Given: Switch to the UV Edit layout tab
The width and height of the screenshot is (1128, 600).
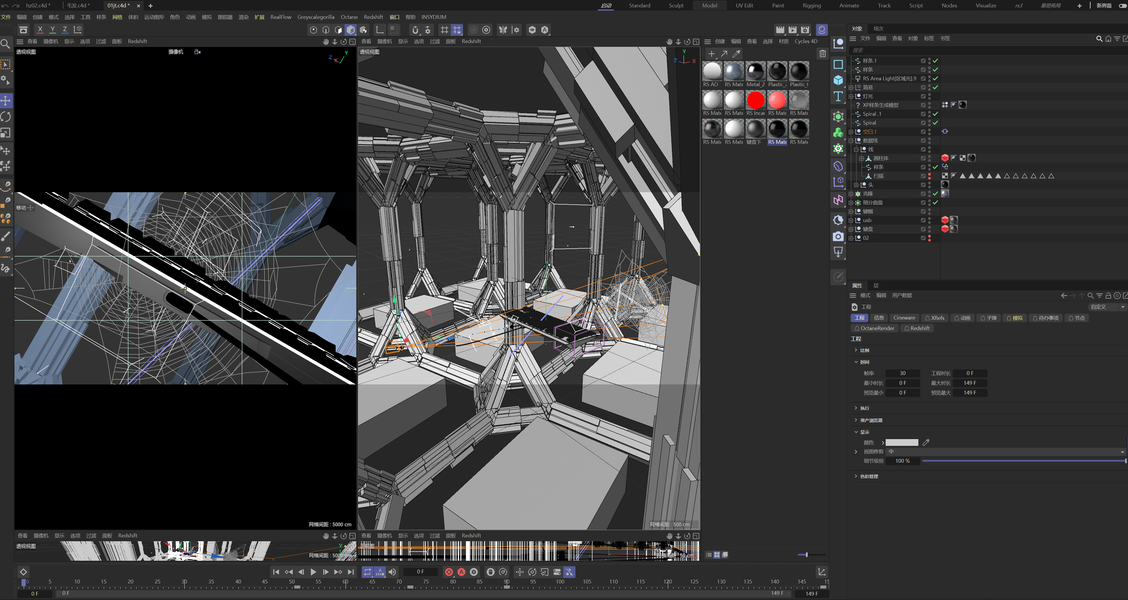Looking at the screenshot, I should point(745,5).
